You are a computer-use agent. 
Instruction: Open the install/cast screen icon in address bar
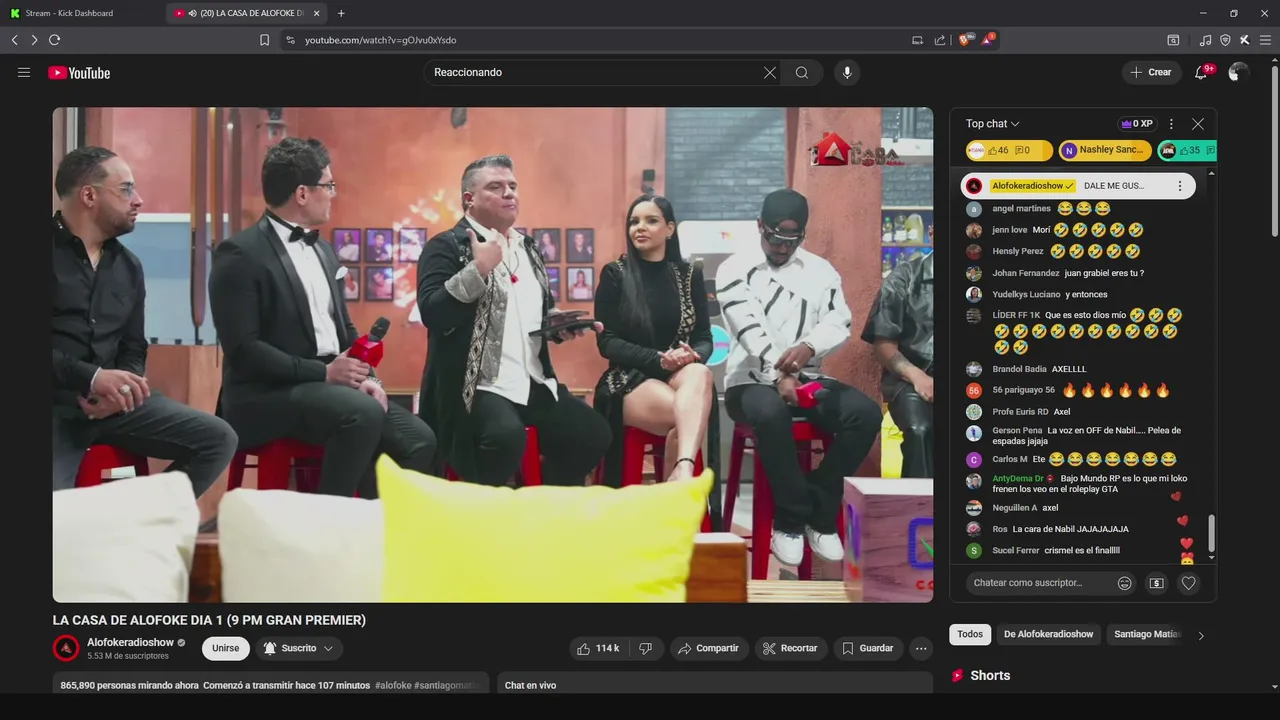917,40
